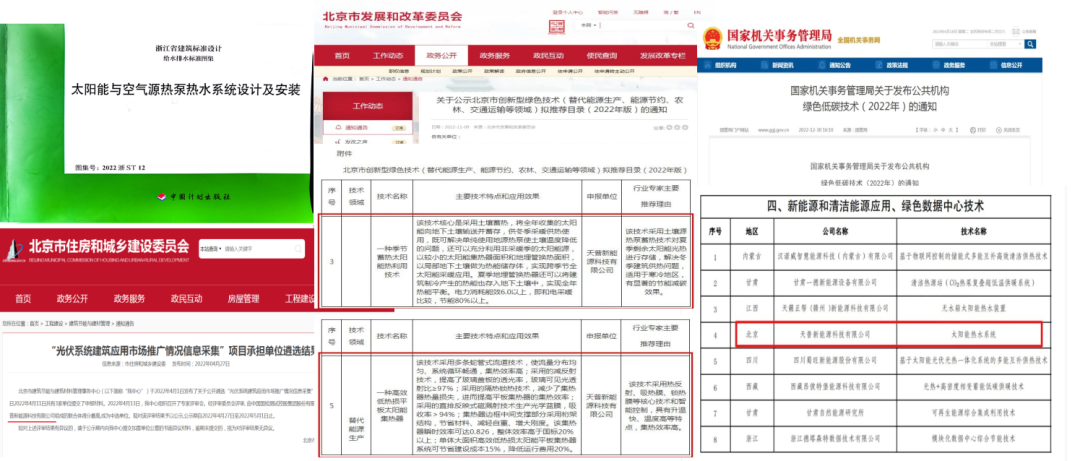Screen dimensions: 1080x461
Task: Open 政务服务 on the 住建委 navigation bar
Action: click(129, 298)
